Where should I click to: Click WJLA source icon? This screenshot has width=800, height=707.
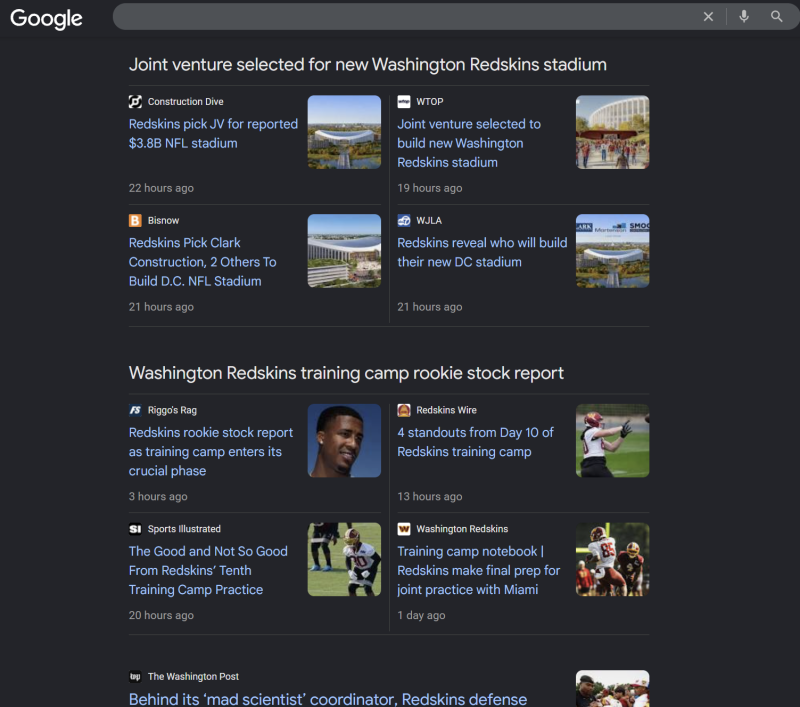point(404,220)
